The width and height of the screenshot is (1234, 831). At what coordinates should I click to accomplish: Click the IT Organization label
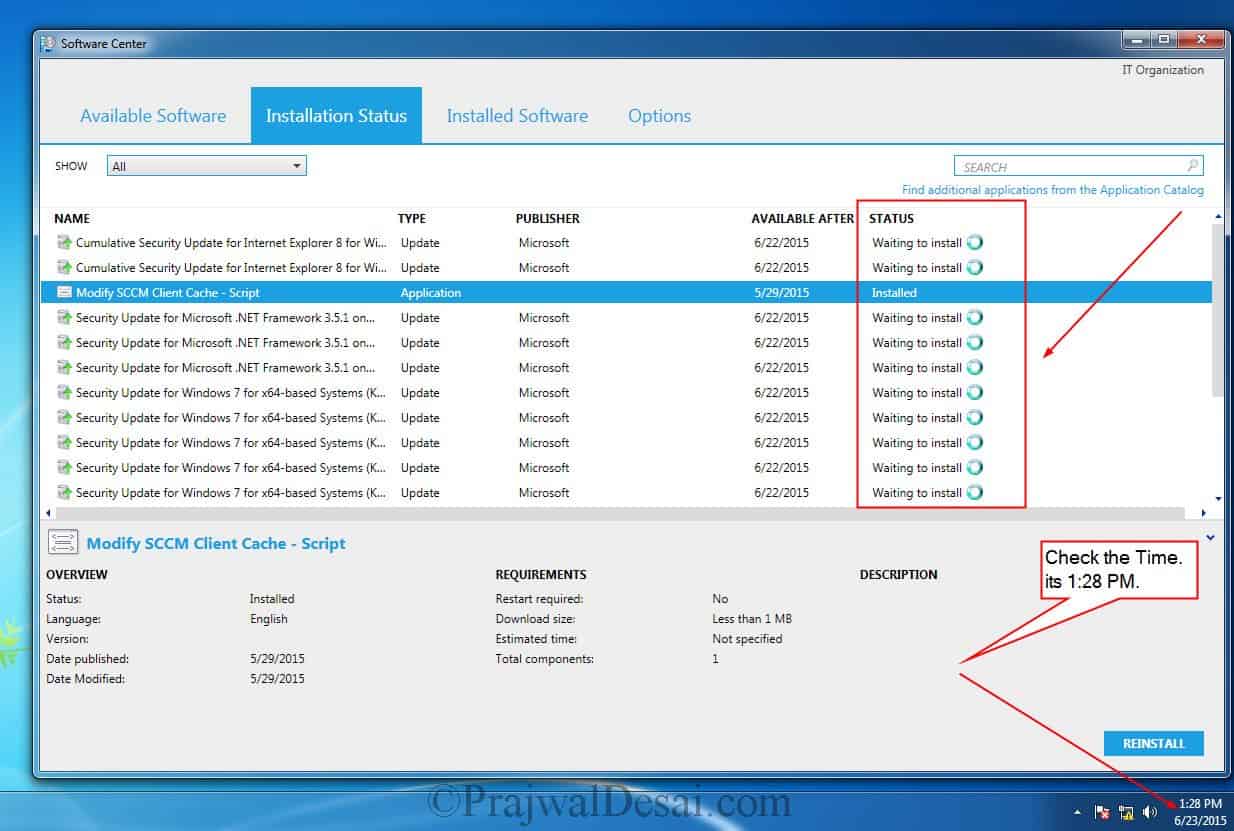tap(1163, 70)
